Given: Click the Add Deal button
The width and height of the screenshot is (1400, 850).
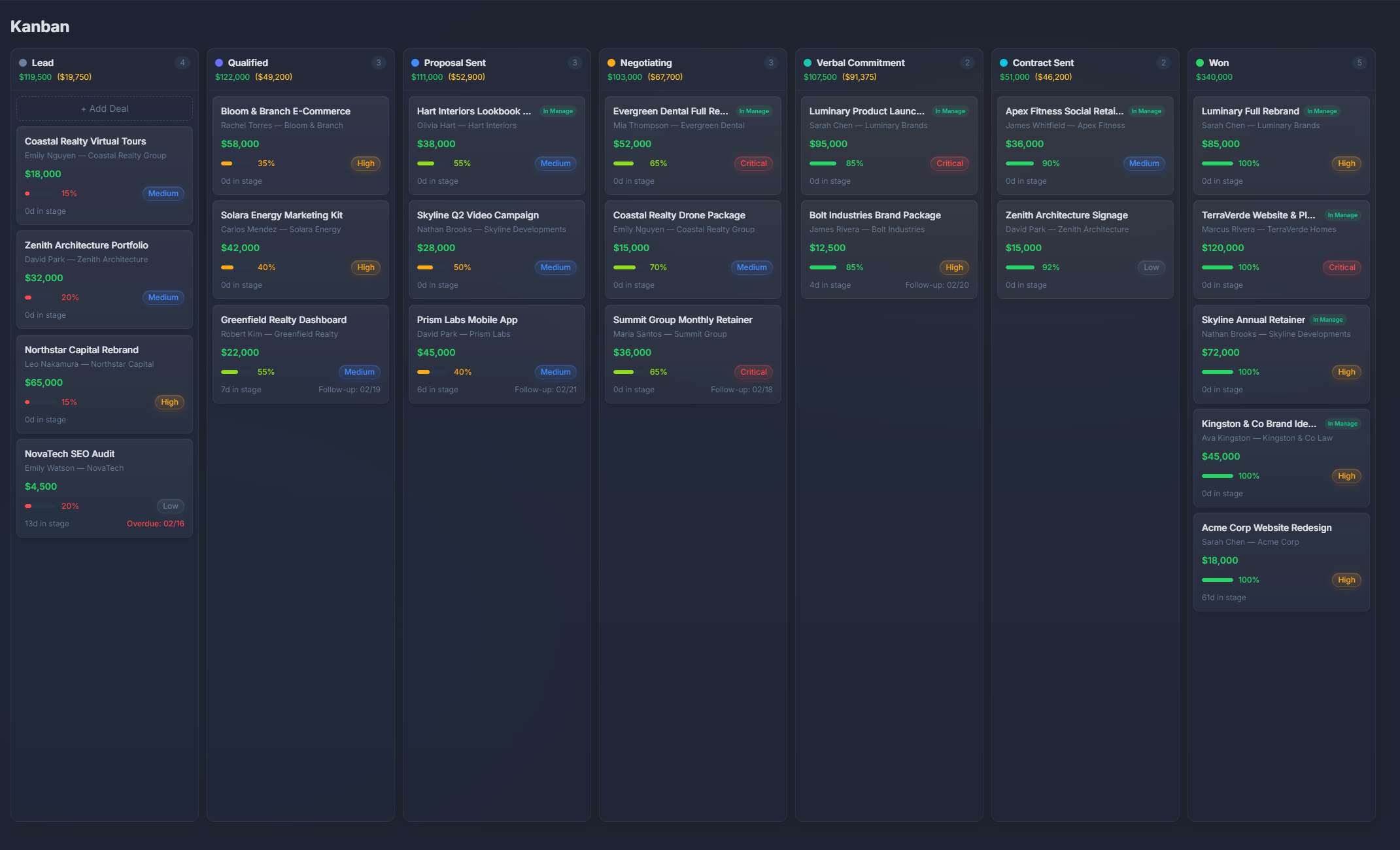Looking at the screenshot, I should 104,109.
